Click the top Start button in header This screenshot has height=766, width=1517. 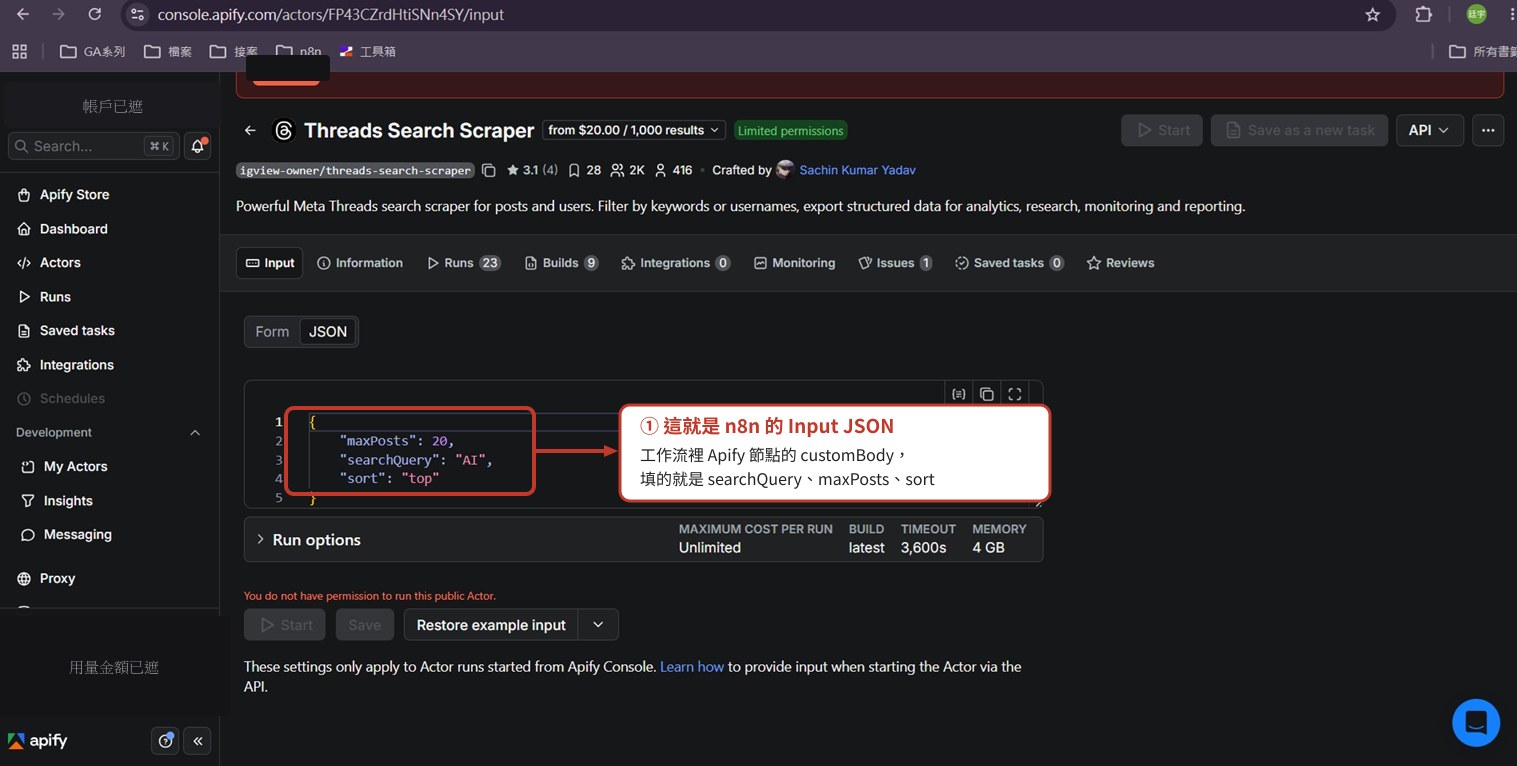[1162, 130]
